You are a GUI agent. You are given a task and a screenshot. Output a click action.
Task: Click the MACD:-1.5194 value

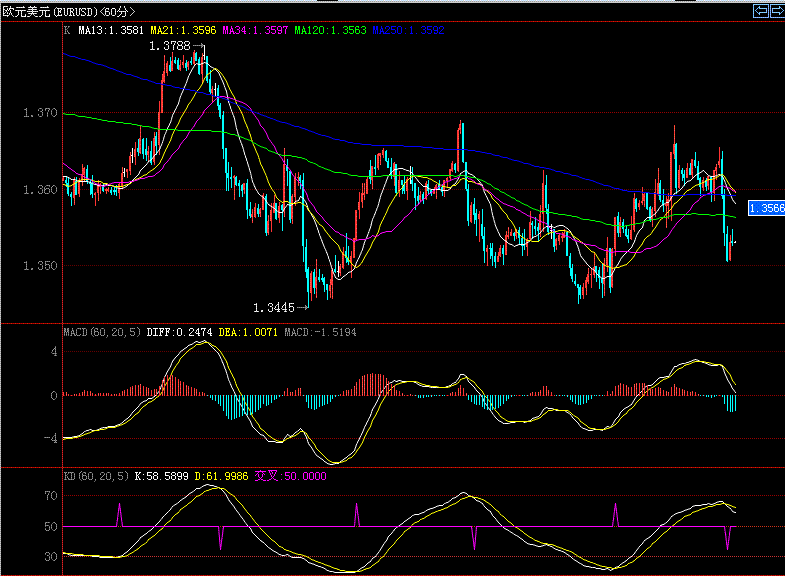coord(320,332)
